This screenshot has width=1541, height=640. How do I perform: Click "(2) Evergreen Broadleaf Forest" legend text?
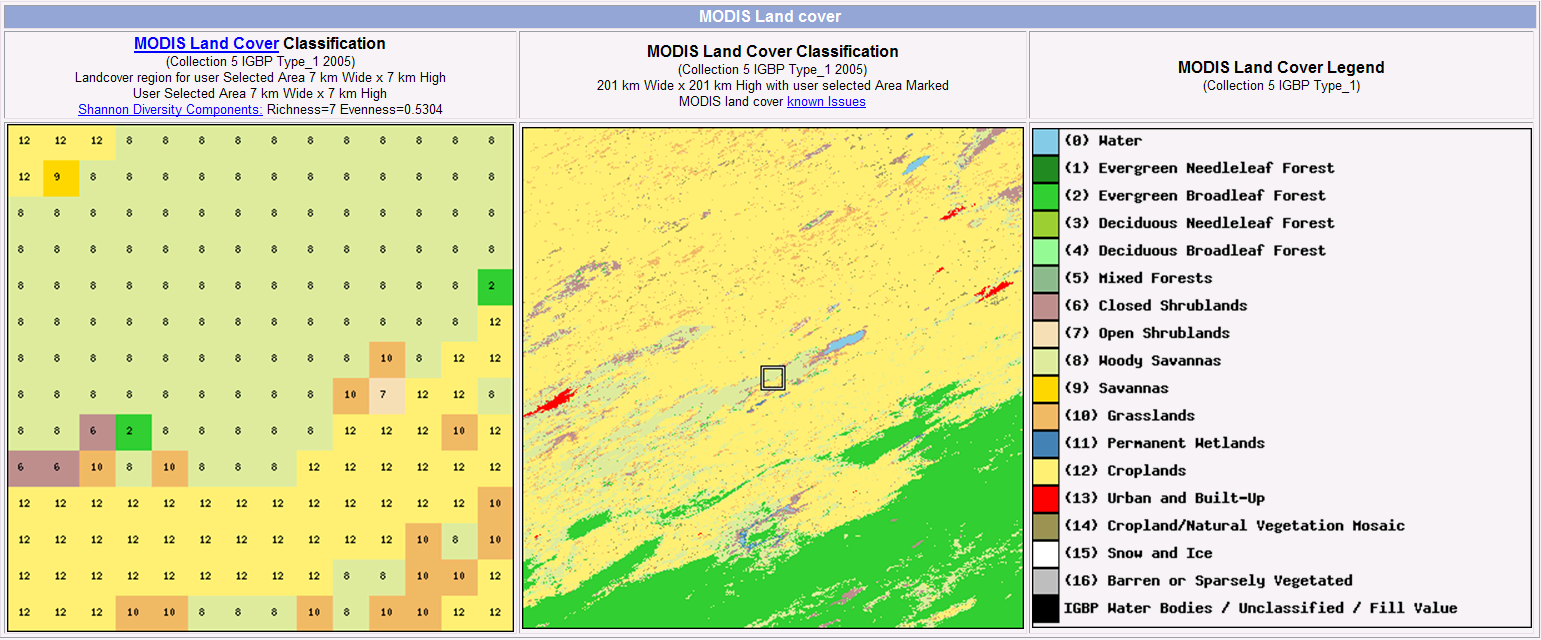tap(1195, 196)
